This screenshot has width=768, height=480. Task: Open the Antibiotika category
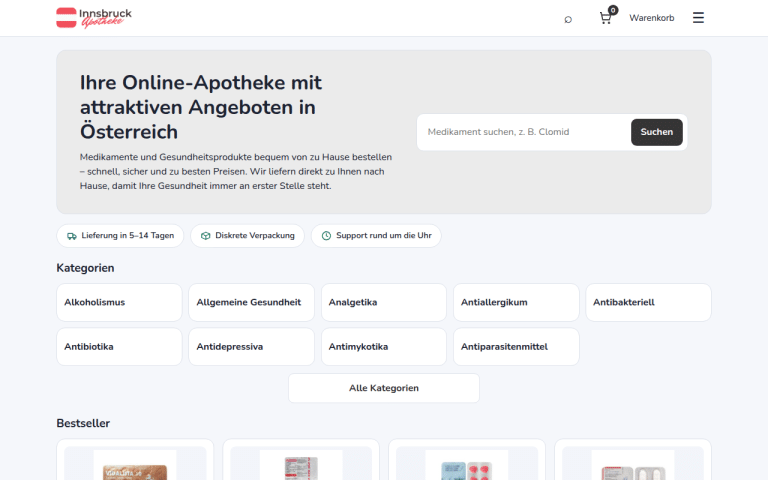119,346
